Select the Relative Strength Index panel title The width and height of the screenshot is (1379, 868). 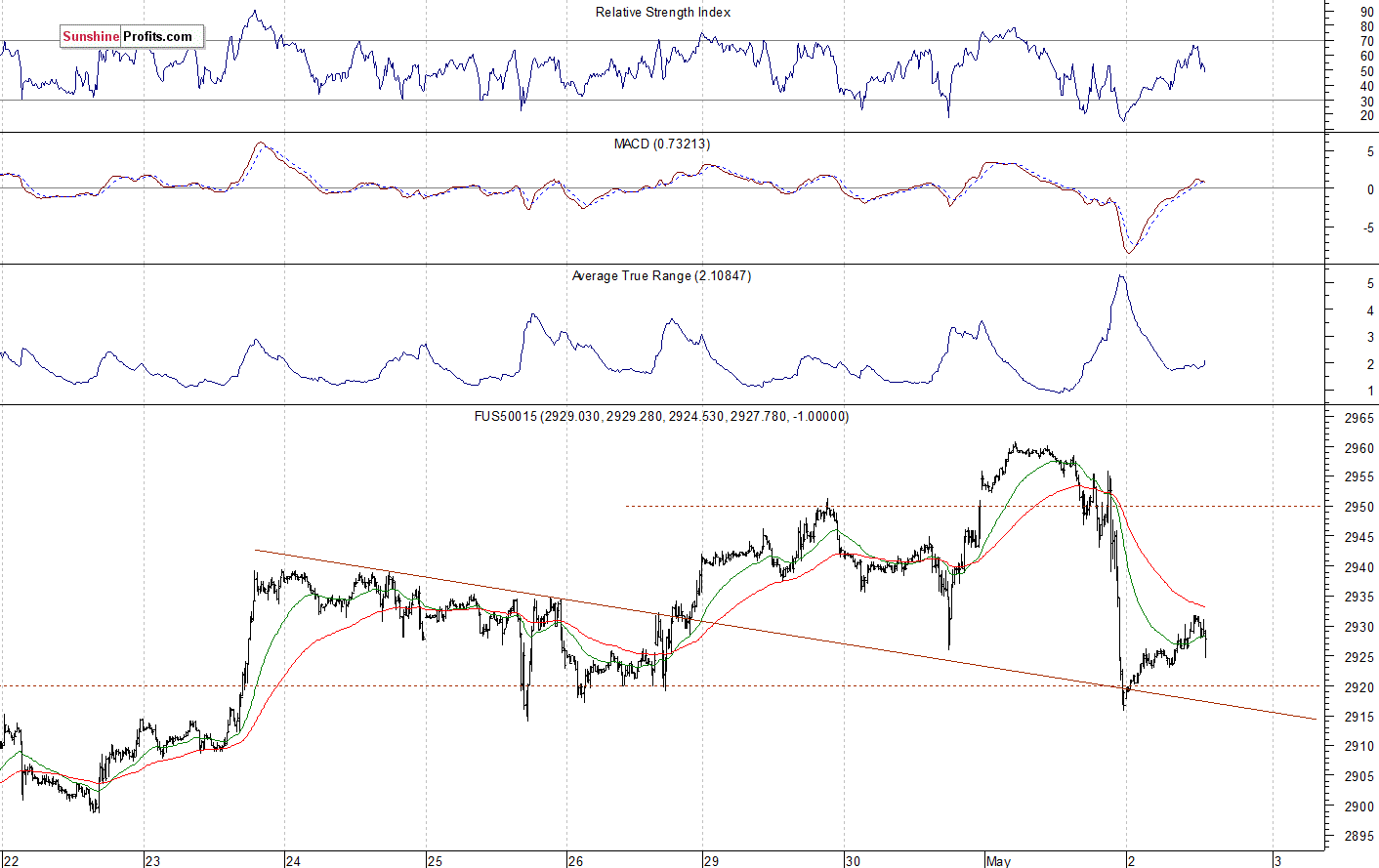pyautogui.click(x=663, y=13)
